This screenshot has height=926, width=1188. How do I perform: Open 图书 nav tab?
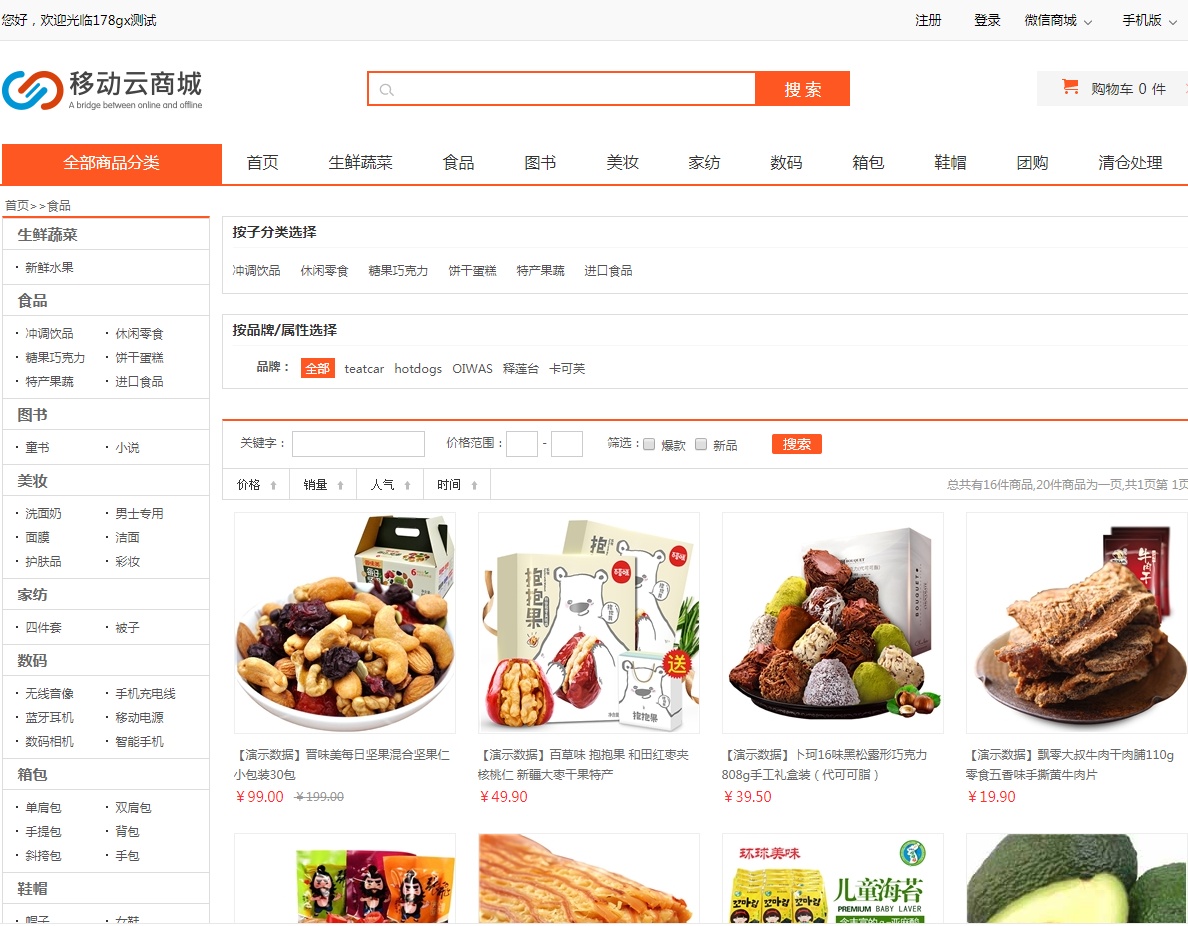(540, 163)
